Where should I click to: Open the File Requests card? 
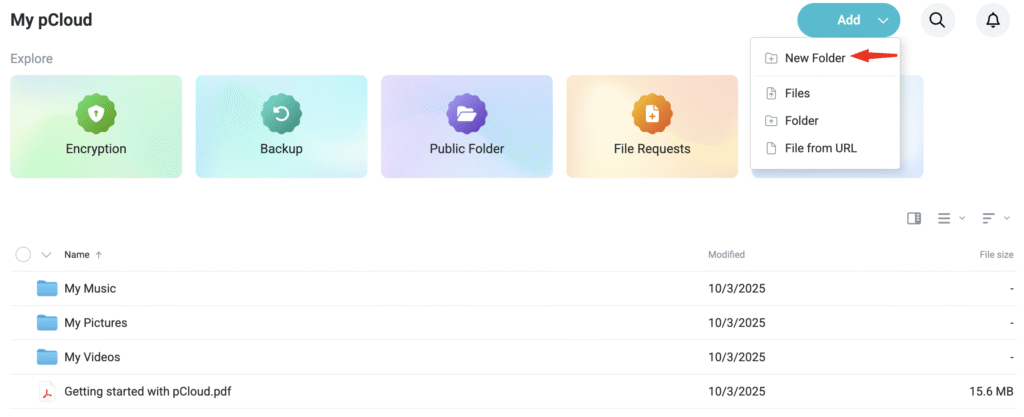(x=652, y=126)
